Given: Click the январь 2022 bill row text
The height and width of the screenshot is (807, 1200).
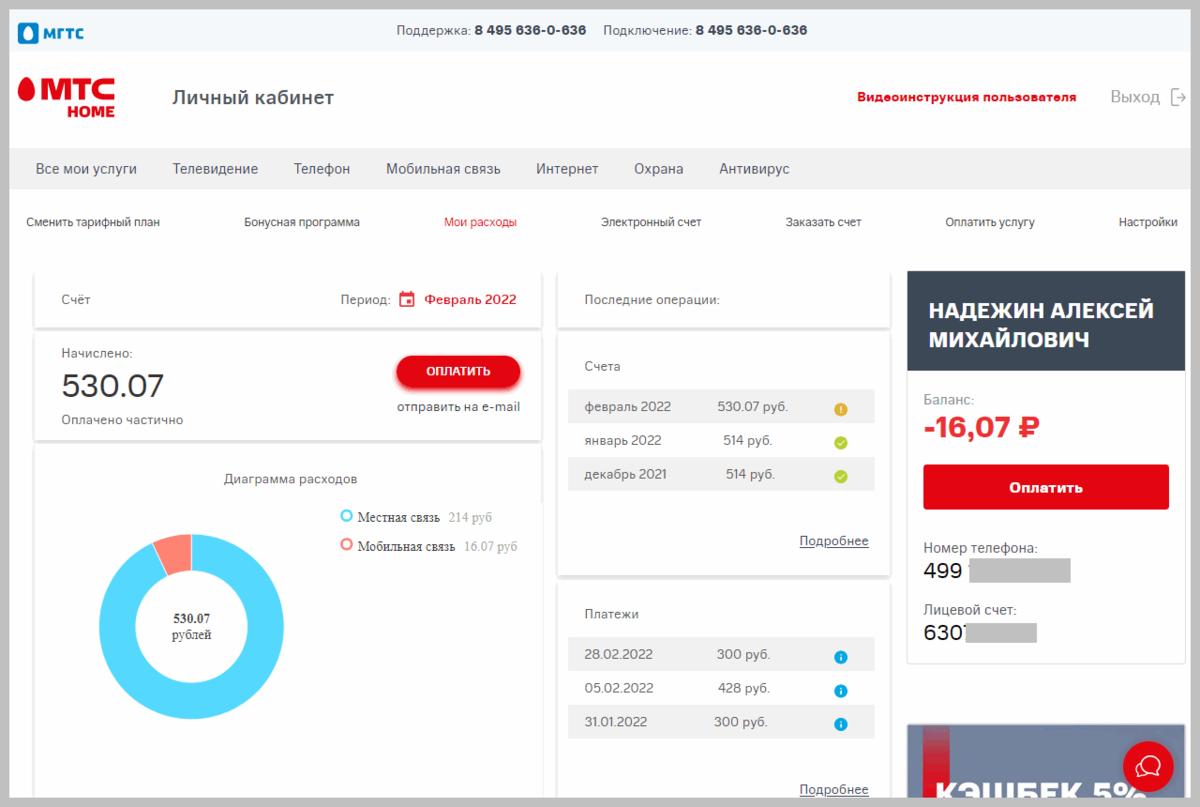Looking at the screenshot, I should 623,441.
